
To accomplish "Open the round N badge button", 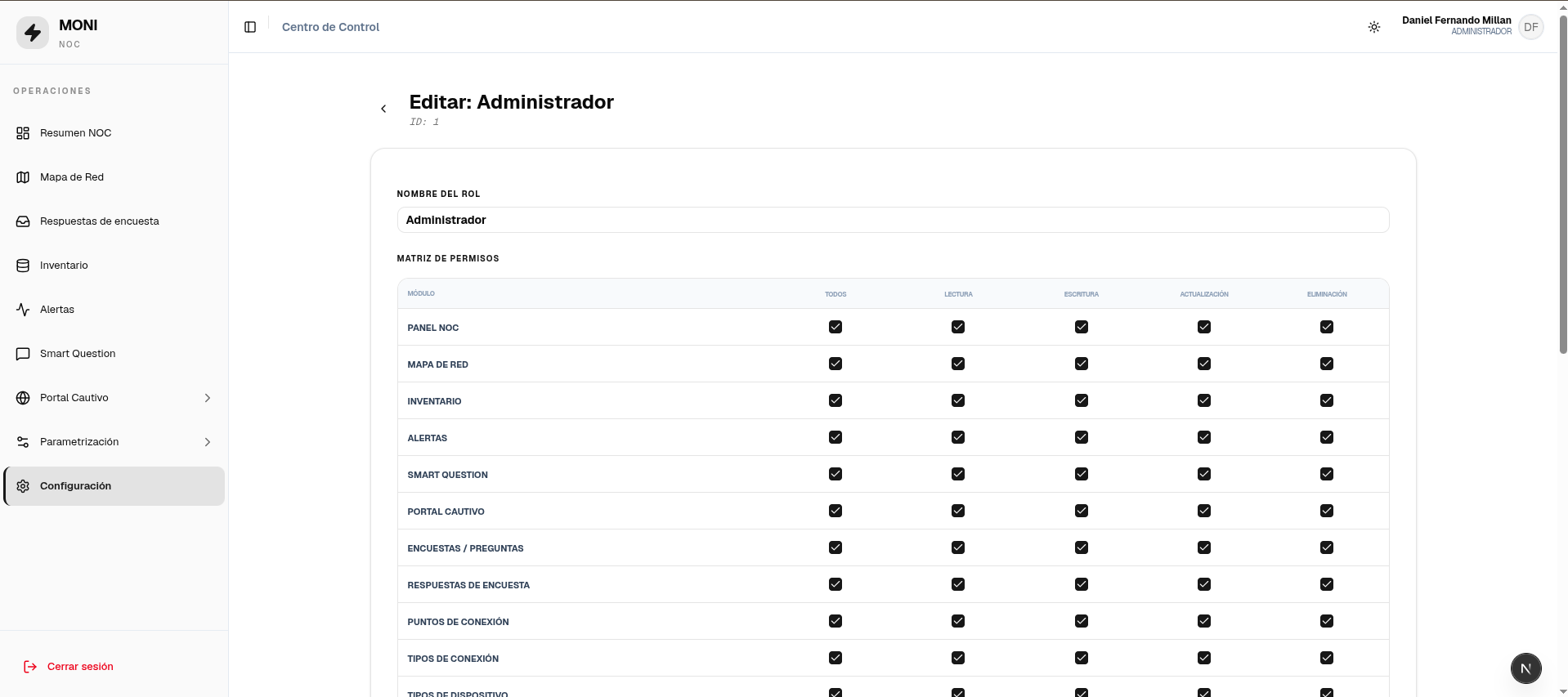I will point(1525,668).
